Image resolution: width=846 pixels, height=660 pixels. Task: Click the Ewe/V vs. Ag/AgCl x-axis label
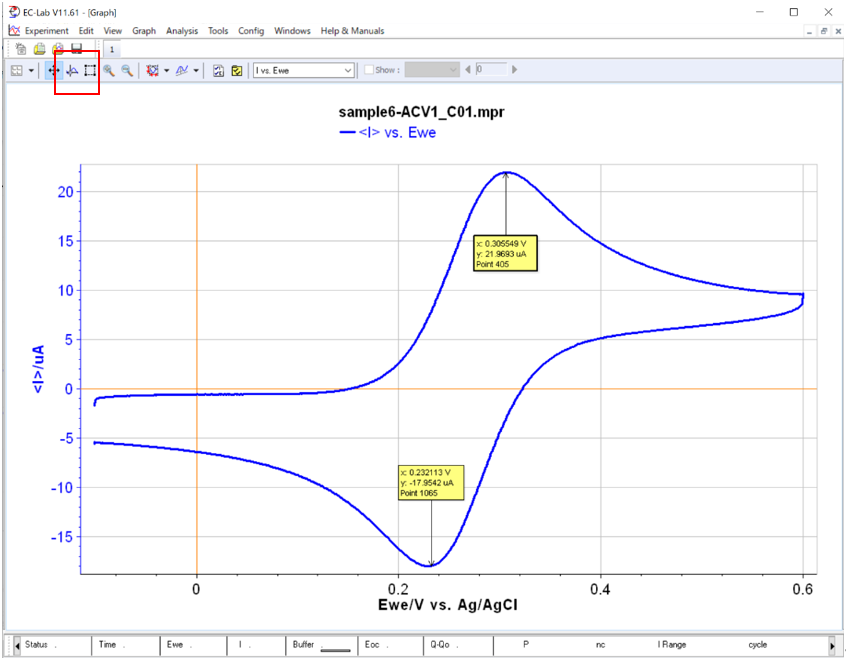(x=448, y=605)
